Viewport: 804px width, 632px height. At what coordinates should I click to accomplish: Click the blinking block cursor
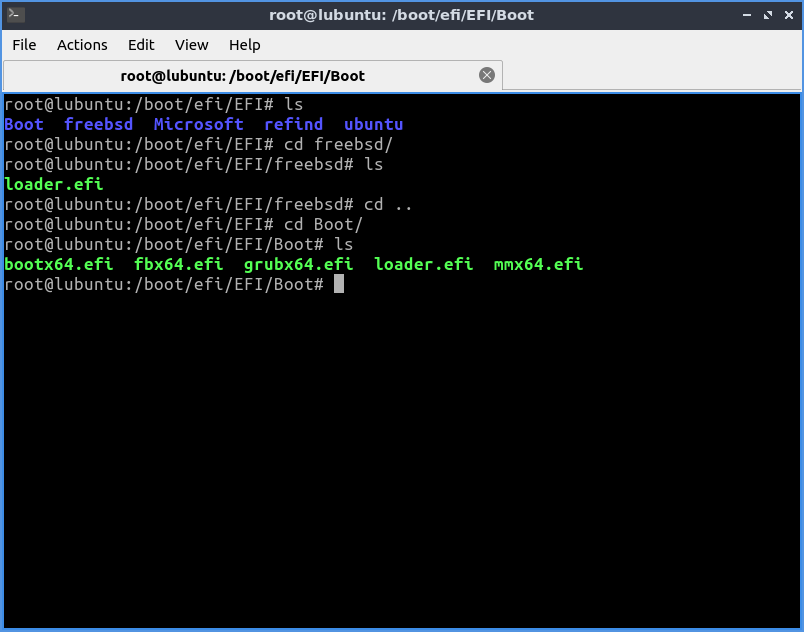[337, 284]
